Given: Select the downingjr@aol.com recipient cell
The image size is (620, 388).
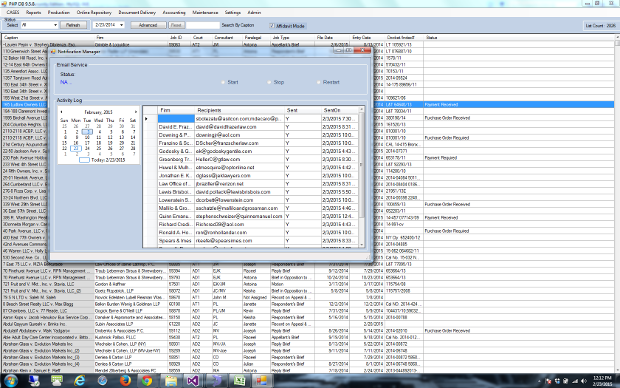Looking at the screenshot, I should click(239, 135).
